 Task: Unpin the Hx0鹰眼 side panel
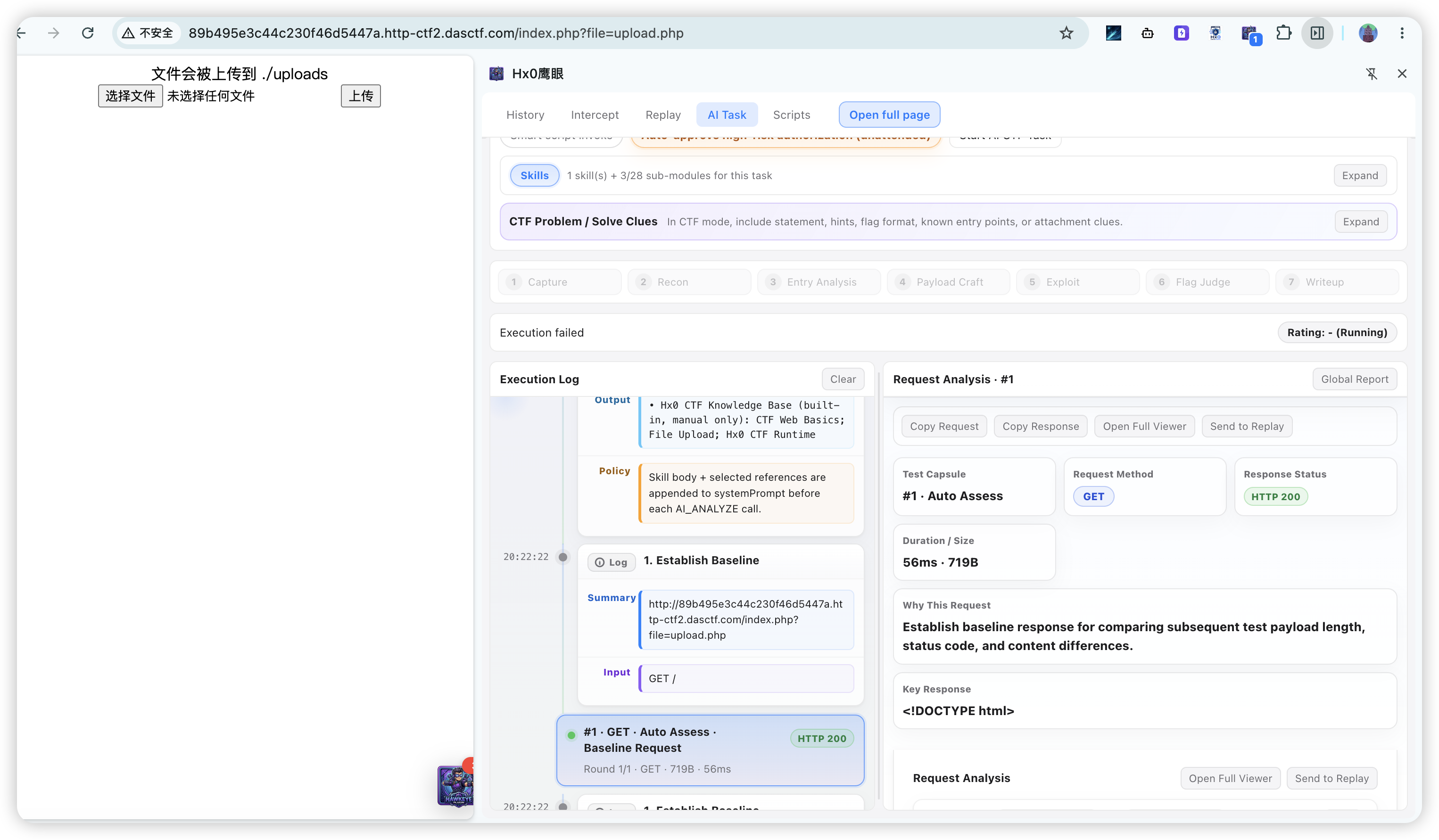[x=1372, y=74]
